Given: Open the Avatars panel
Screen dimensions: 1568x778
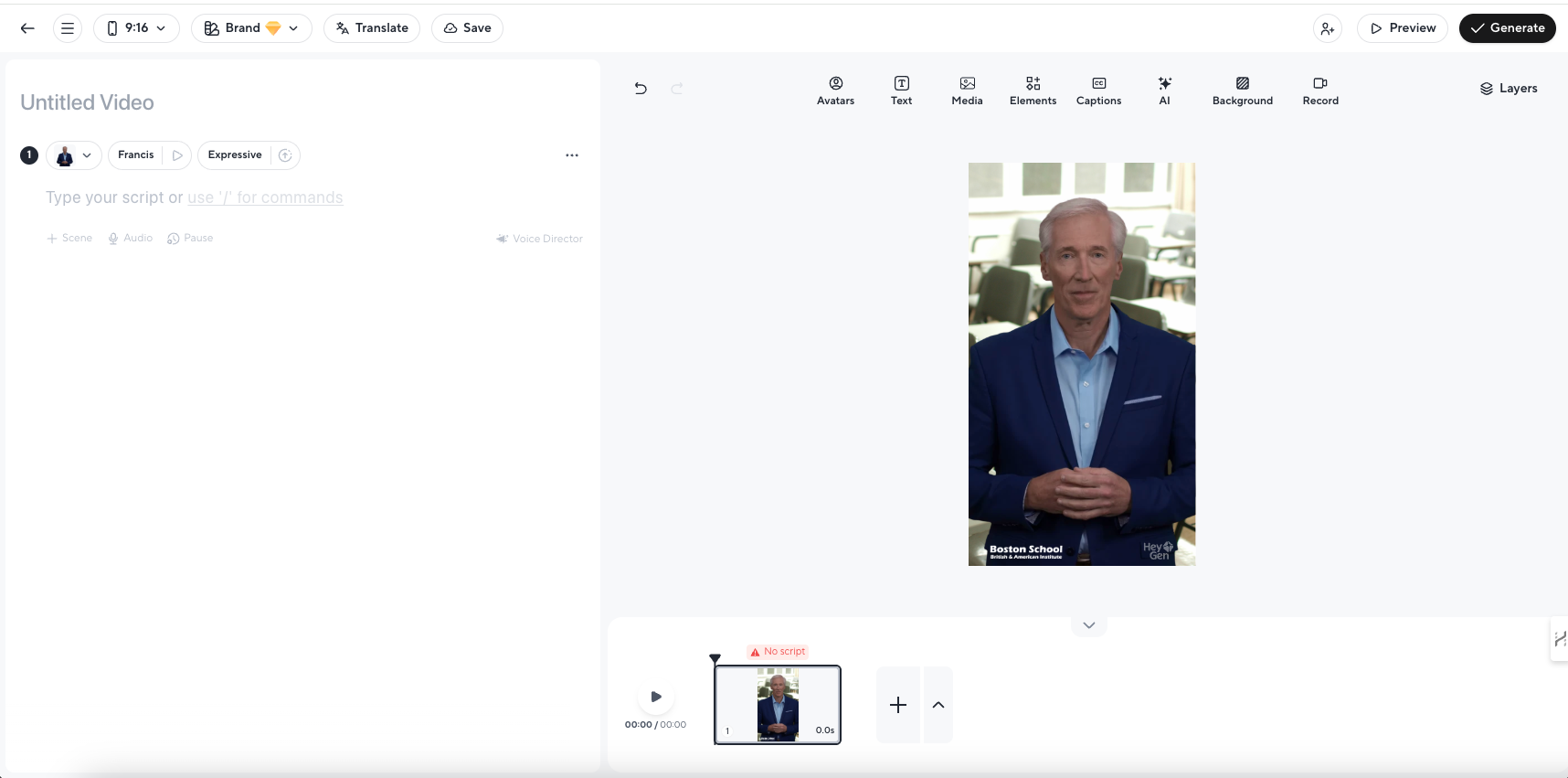Looking at the screenshot, I should pos(835,91).
